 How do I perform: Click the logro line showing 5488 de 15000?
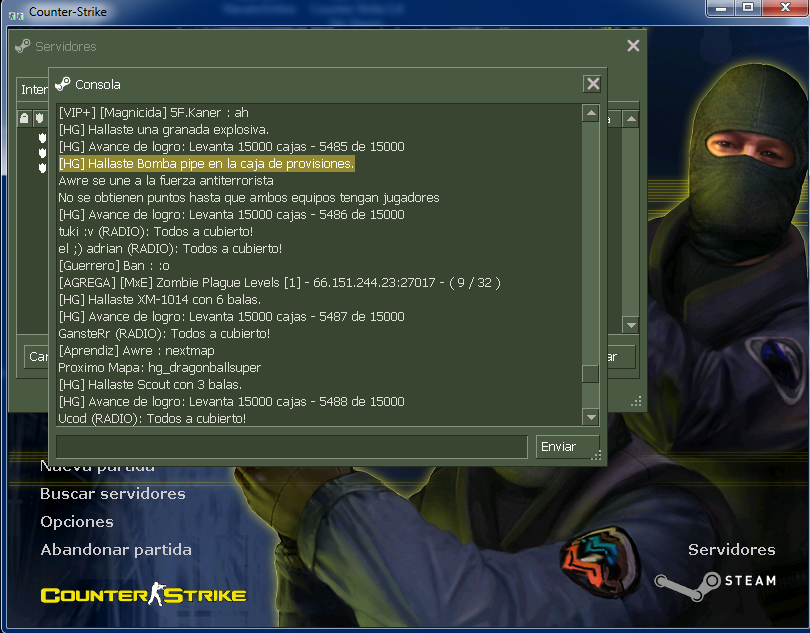click(x=231, y=402)
